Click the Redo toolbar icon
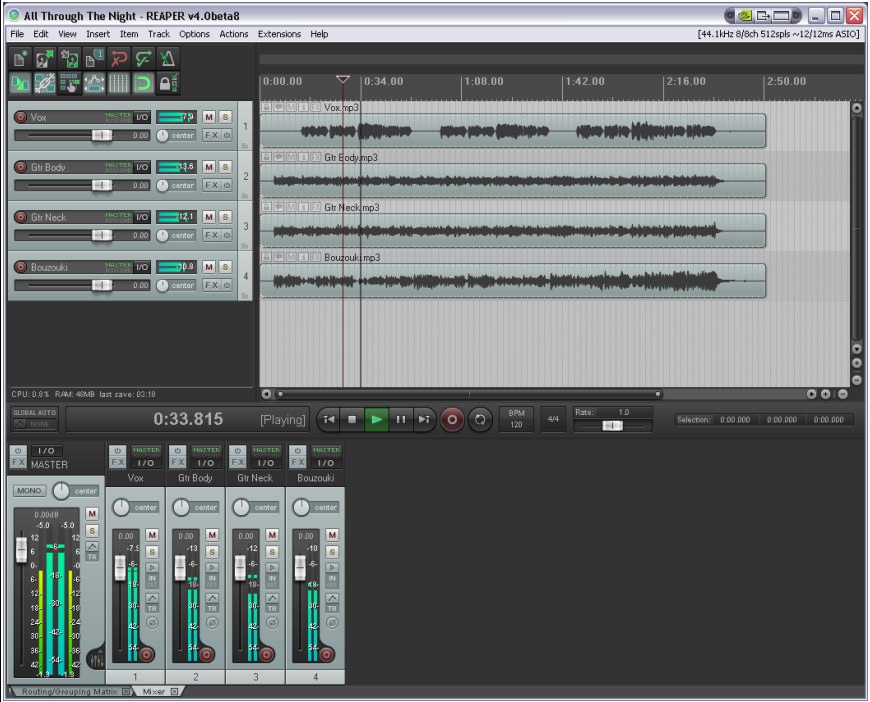 coord(143,58)
